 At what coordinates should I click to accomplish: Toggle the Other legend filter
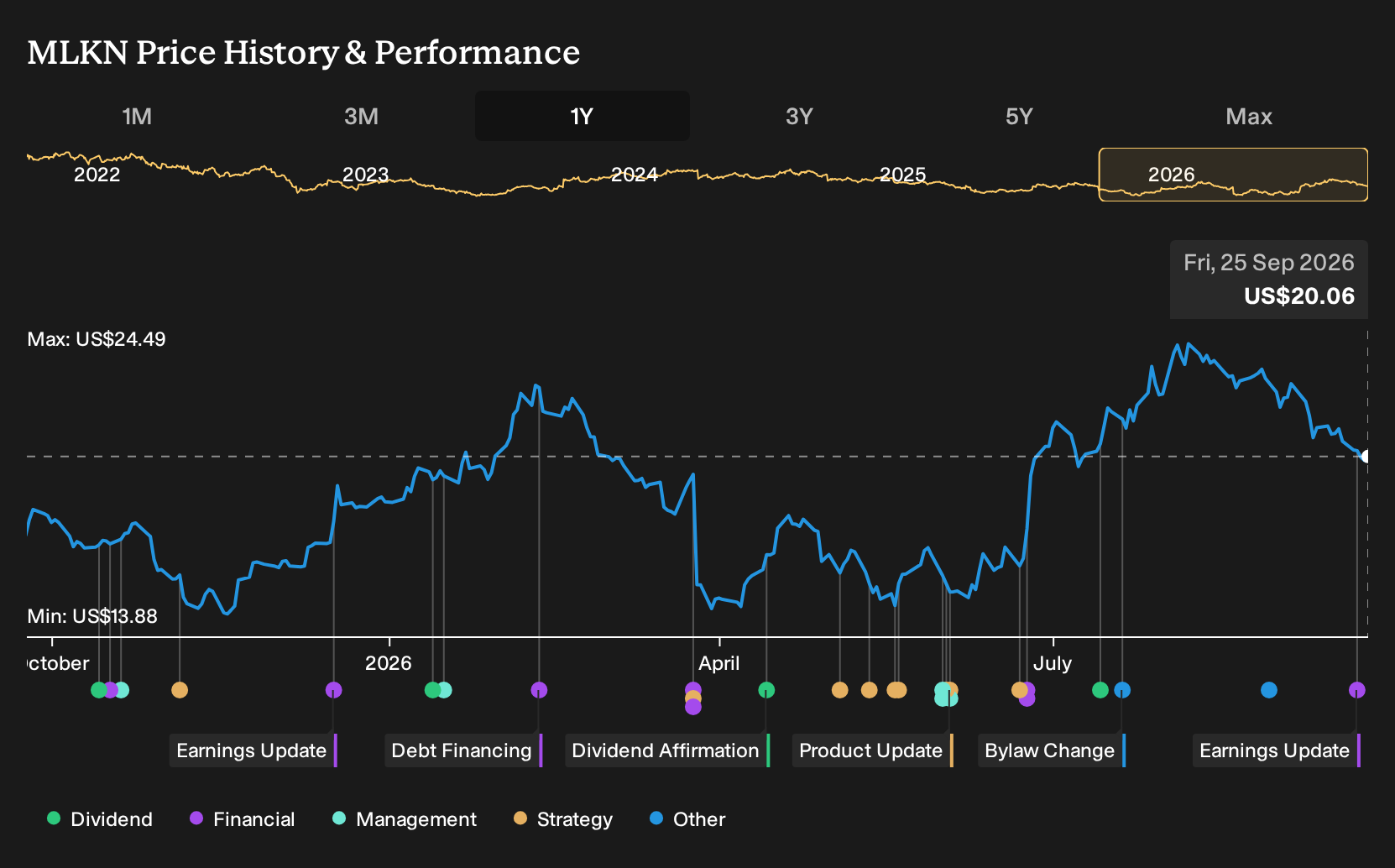[687, 819]
